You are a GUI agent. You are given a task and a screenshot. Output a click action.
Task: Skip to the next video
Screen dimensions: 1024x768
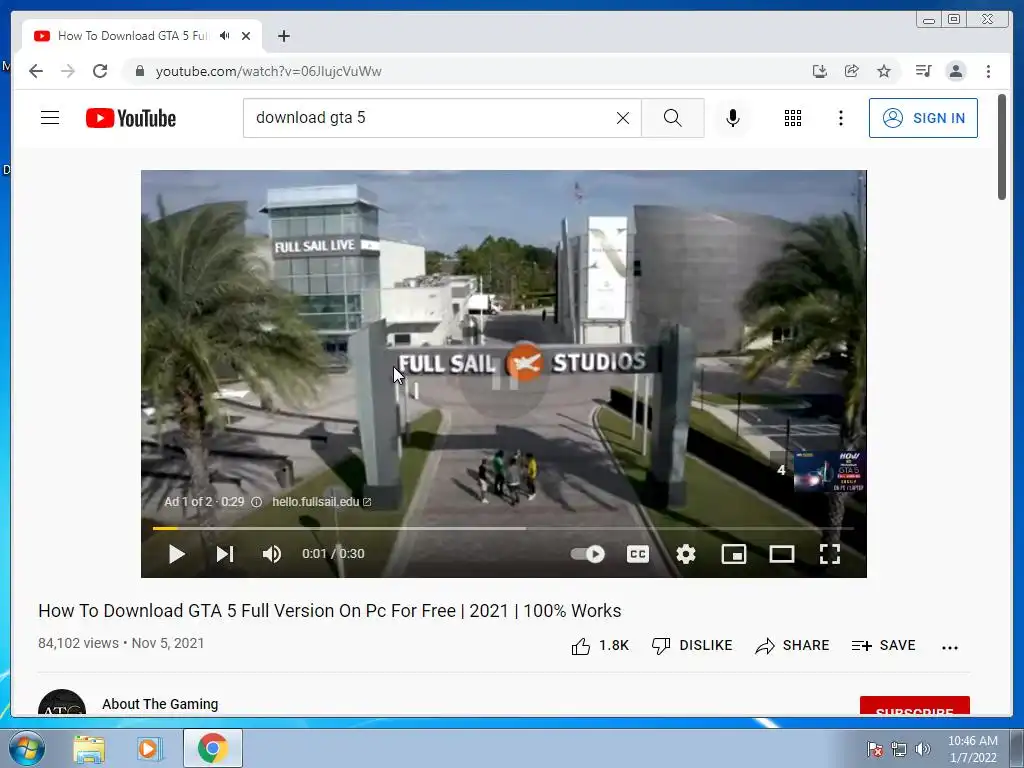(x=225, y=554)
